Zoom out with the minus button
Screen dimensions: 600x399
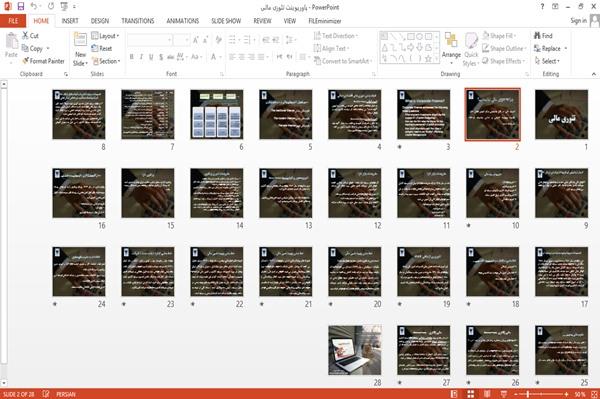point(515,394)
